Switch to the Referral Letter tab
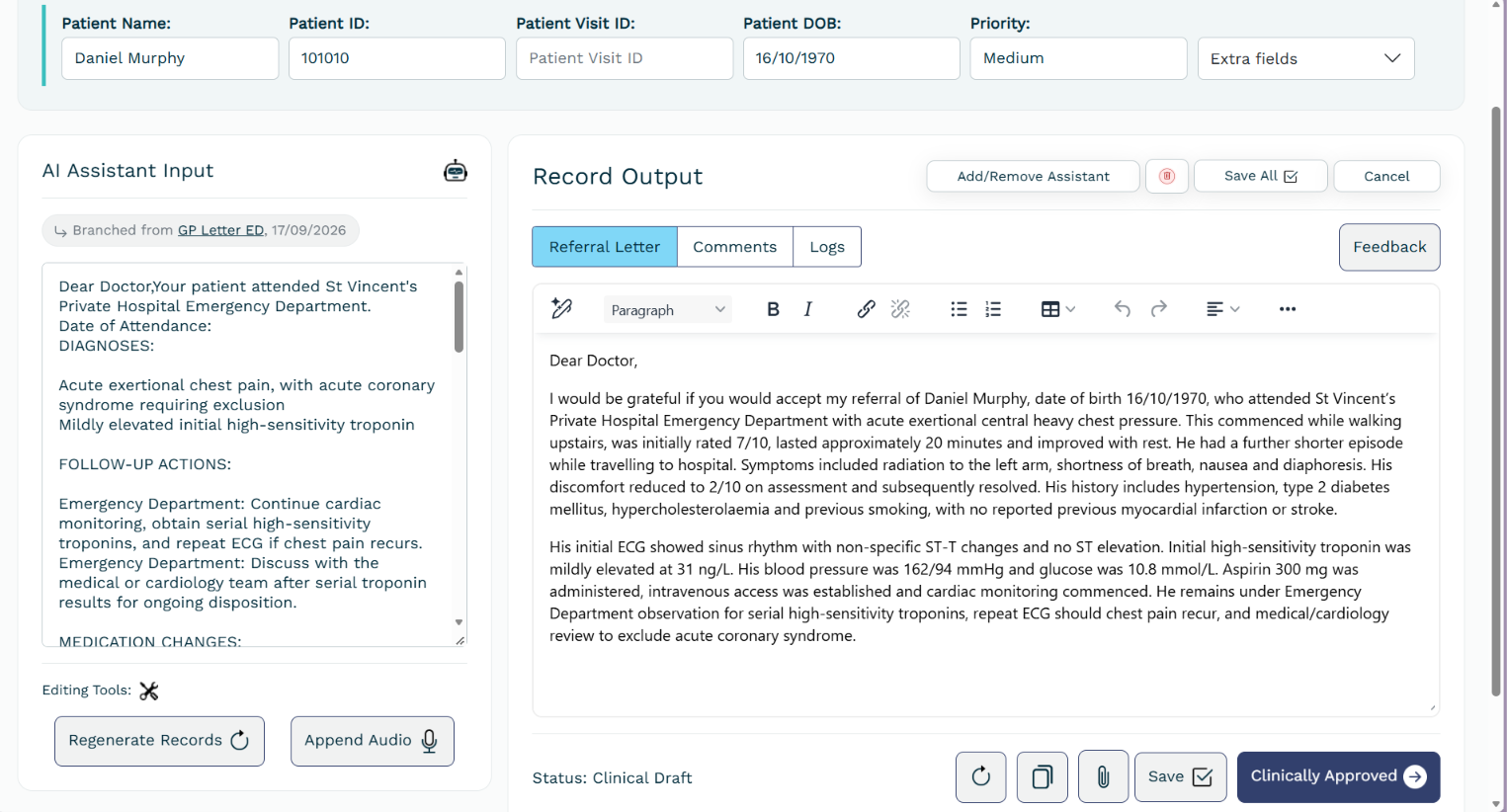The width and height of the screenshot is (1507, 812). point(605,247)
